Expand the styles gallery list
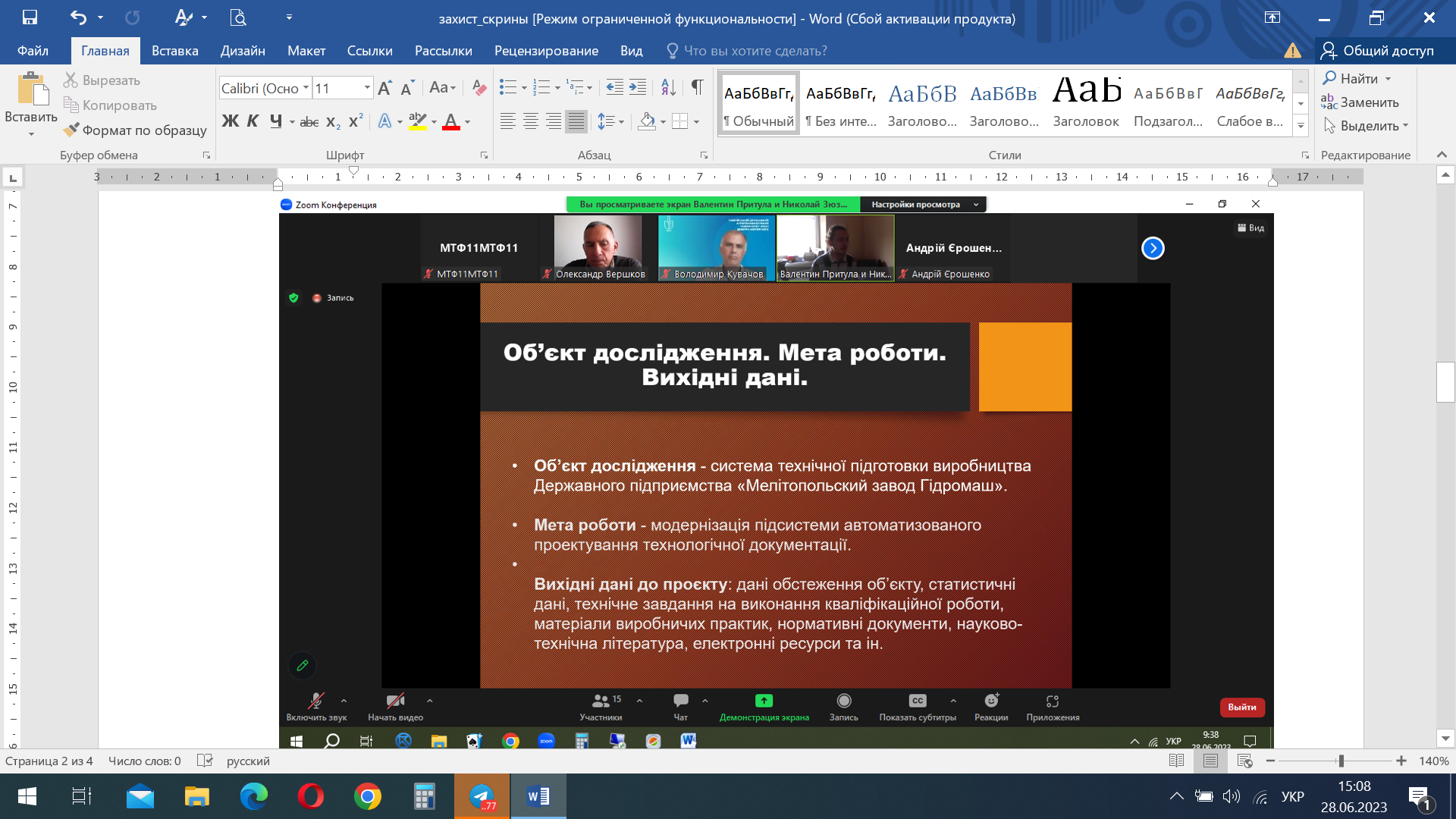The image size is (1456, 819). pyautogui.click(x=1301, y=127)
